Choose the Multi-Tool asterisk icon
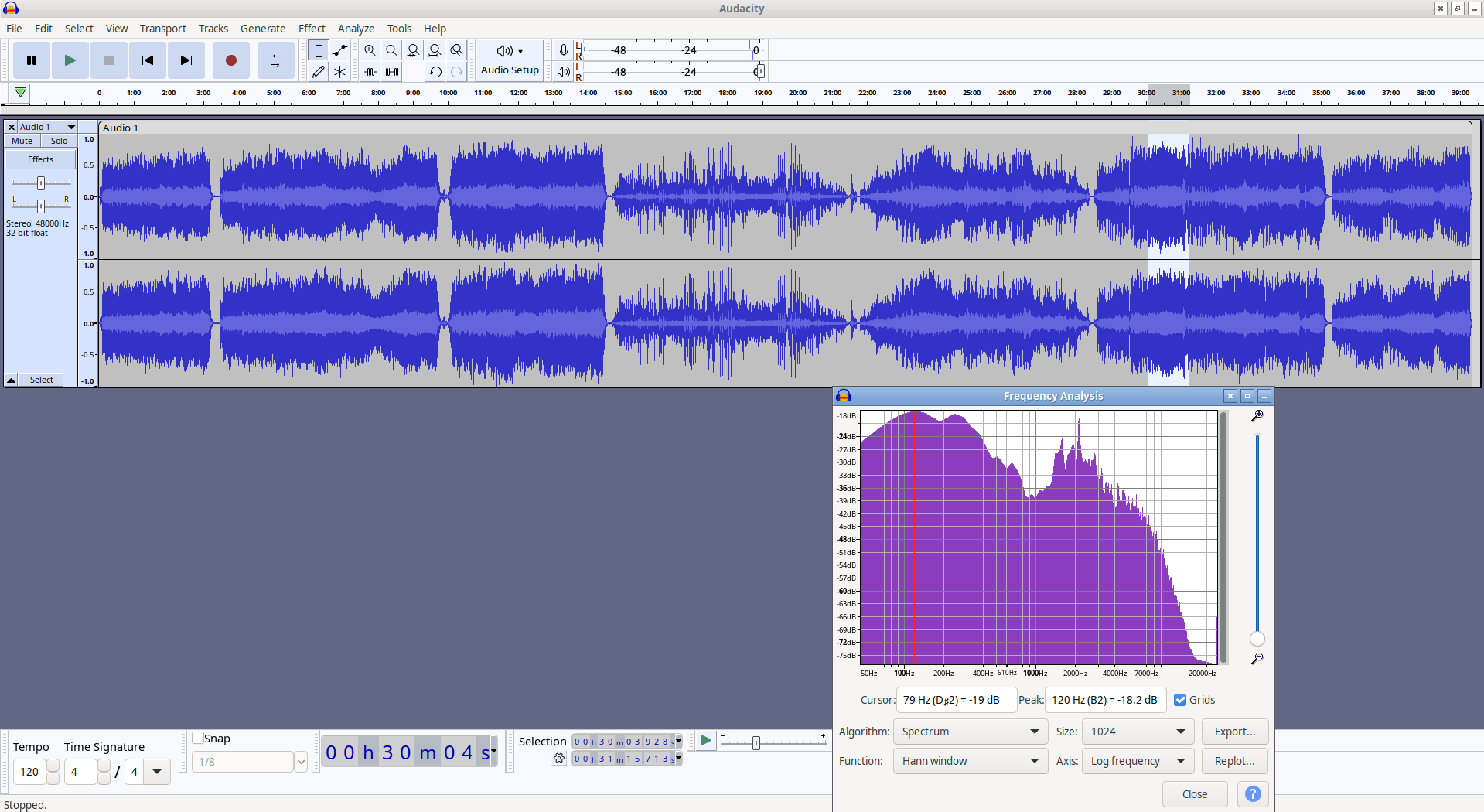The image size is (1484, 812). click(x=339, y=72)
